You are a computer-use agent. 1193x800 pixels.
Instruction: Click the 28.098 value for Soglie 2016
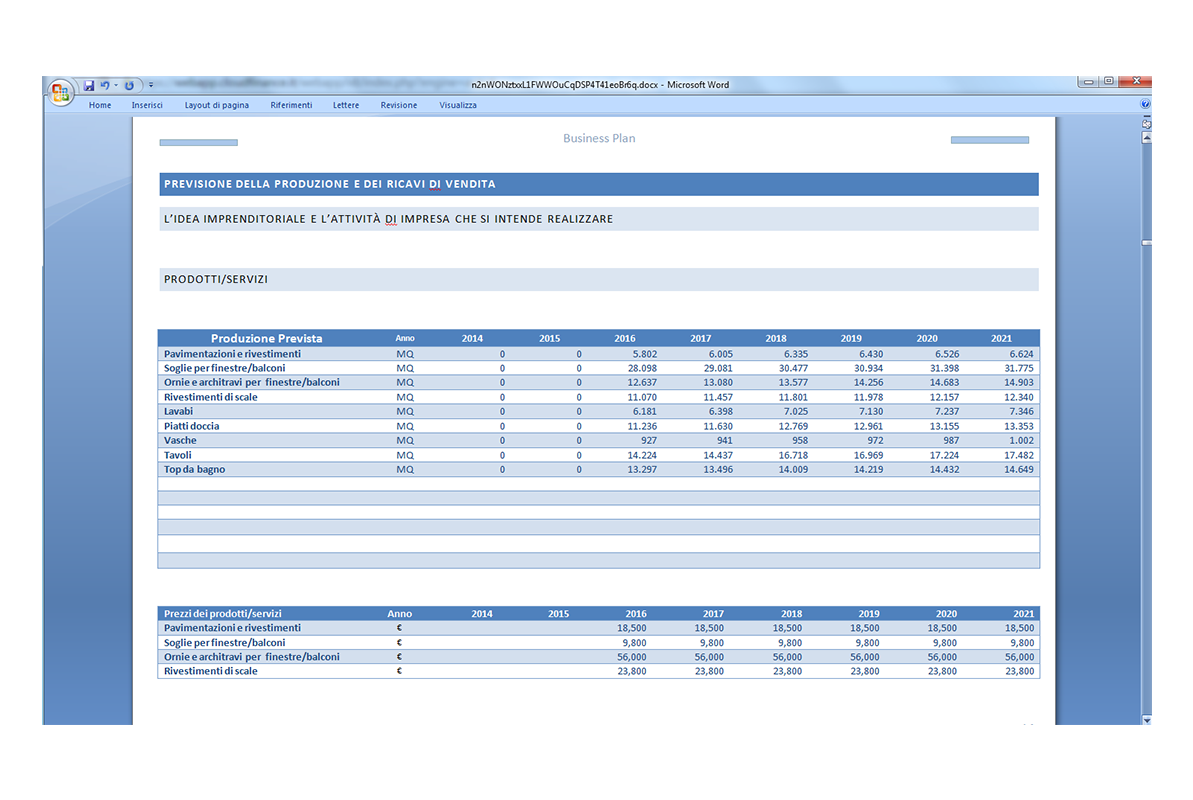642,368
